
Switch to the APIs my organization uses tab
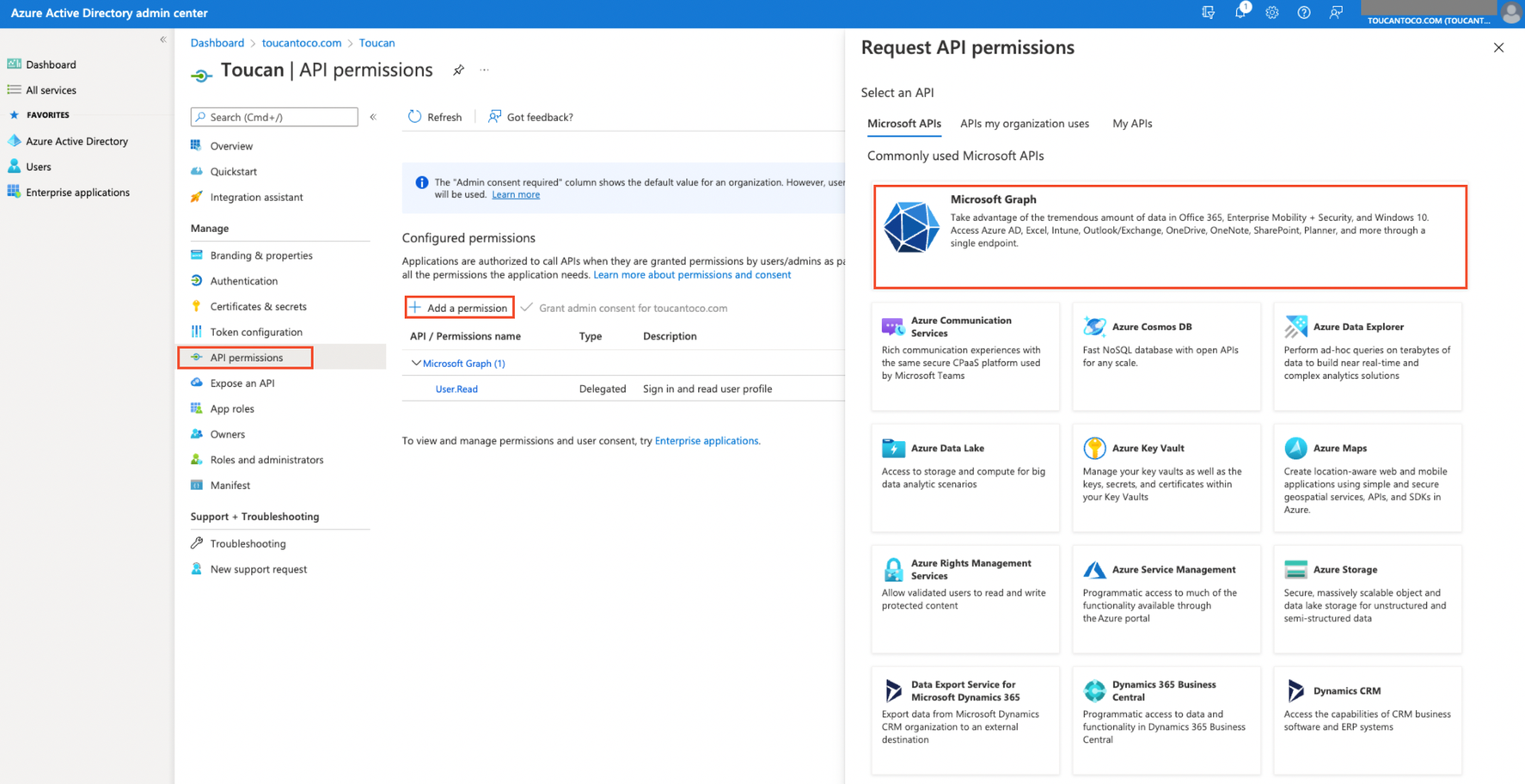pos(1024,123)
